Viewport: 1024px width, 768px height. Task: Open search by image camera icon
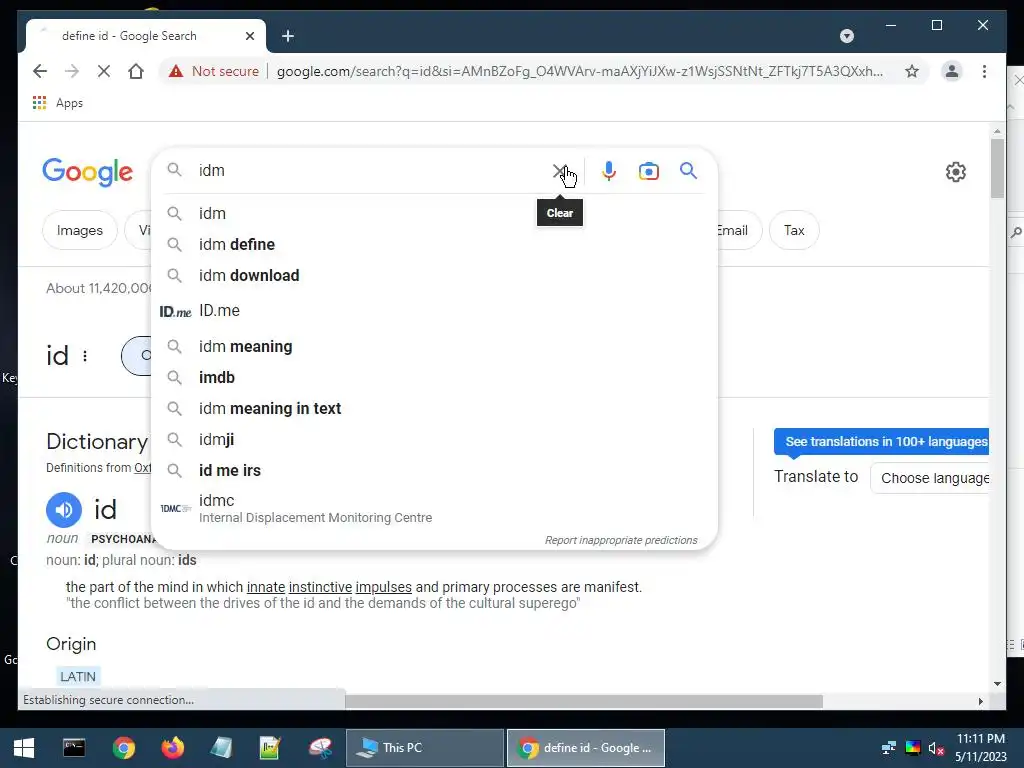[648, 171]
